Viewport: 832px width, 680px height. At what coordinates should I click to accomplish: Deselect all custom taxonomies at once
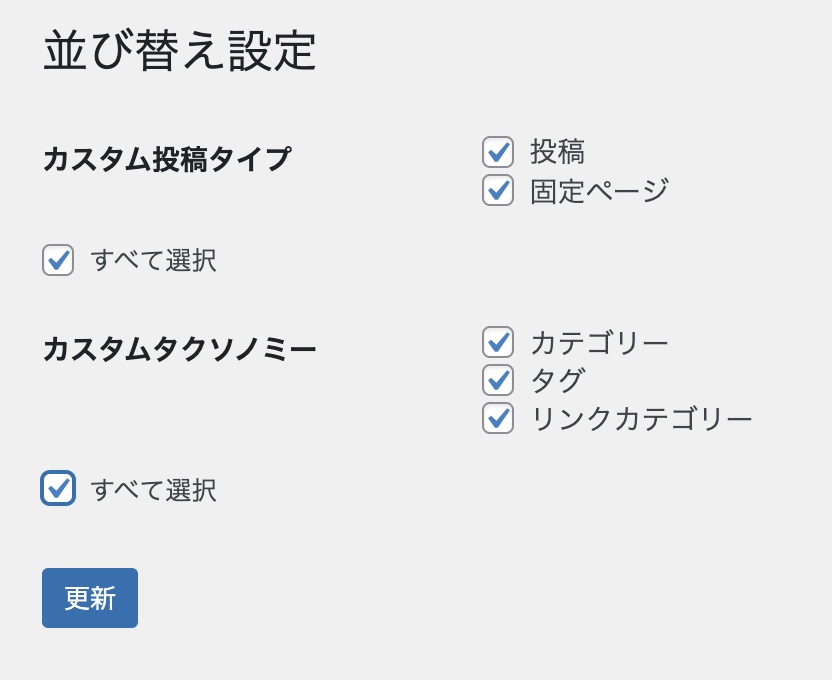58,488
